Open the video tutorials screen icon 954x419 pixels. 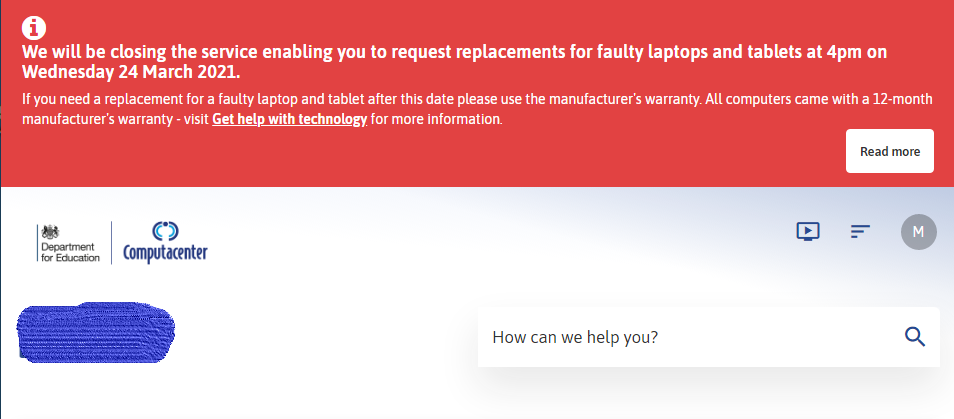[x=808, y=232]
